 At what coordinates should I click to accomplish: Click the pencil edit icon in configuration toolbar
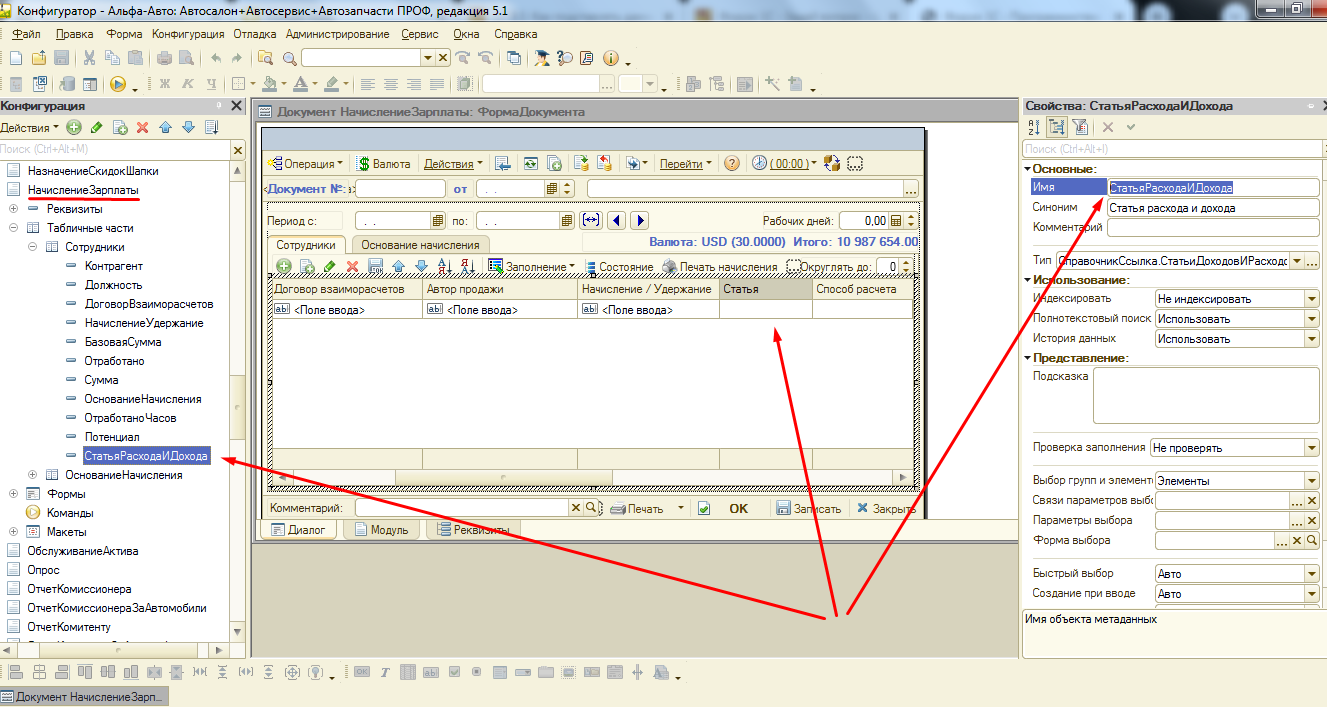(96, 128)
